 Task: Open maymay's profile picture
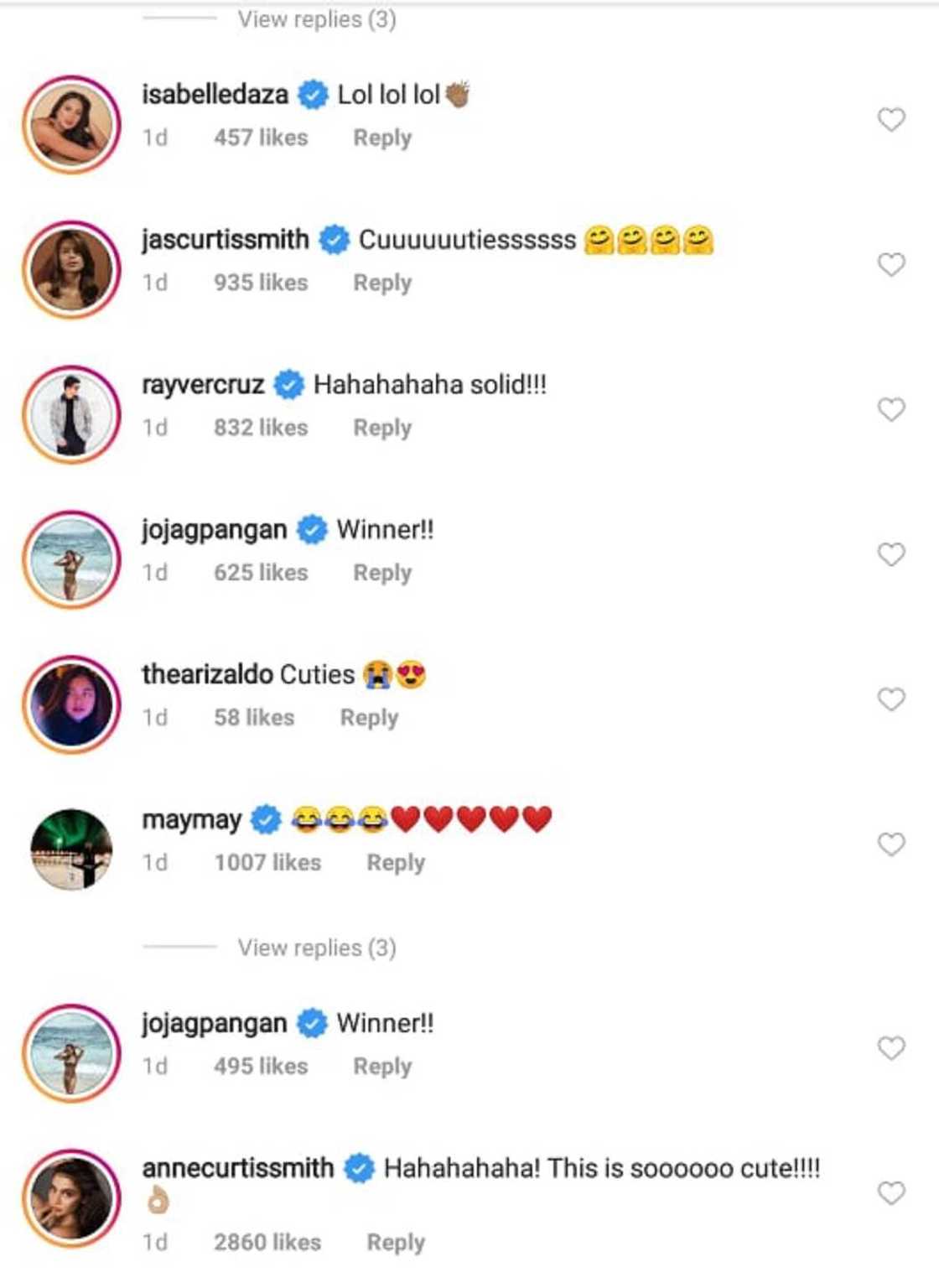click(x=71, y=849)
